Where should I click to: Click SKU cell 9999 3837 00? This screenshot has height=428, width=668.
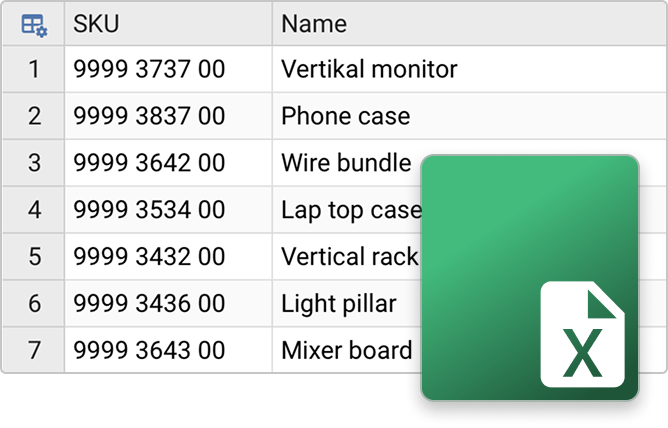coord(168,116)
